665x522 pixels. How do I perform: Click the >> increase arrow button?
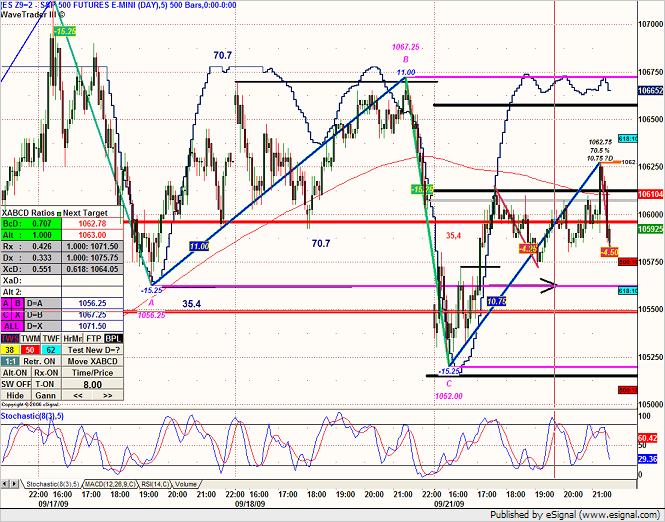(108, 395)
